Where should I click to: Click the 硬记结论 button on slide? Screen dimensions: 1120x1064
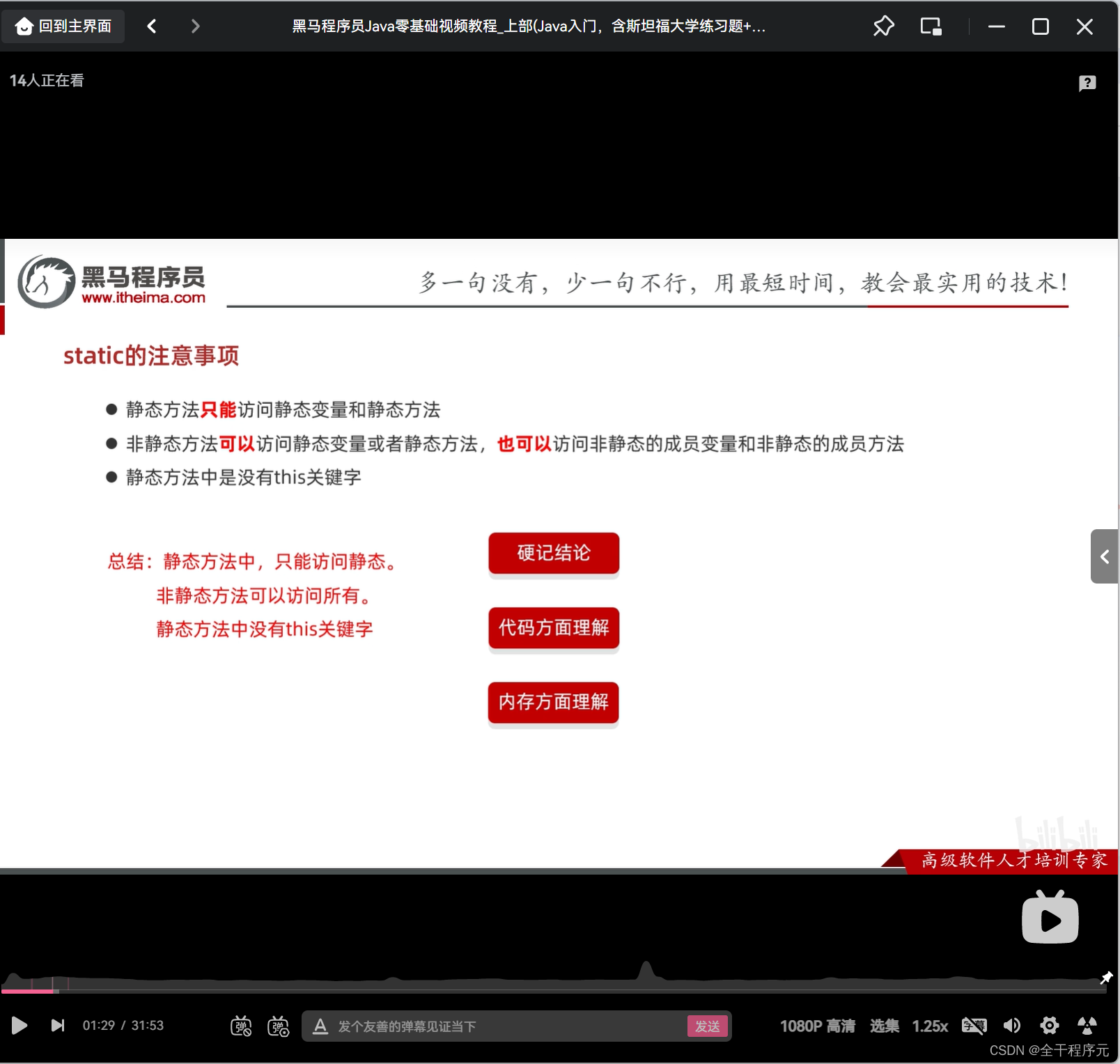[x=553, y=553]
